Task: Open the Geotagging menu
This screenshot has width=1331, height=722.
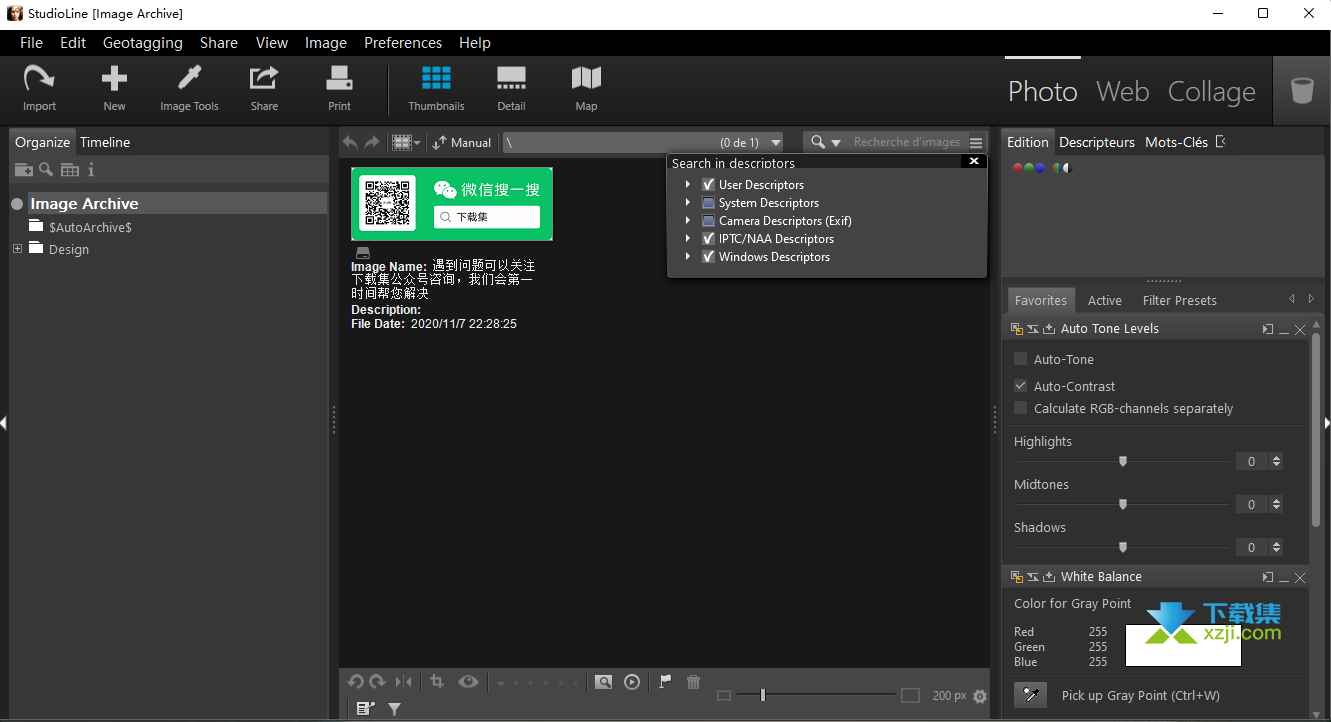Action: tap(143, 43)
